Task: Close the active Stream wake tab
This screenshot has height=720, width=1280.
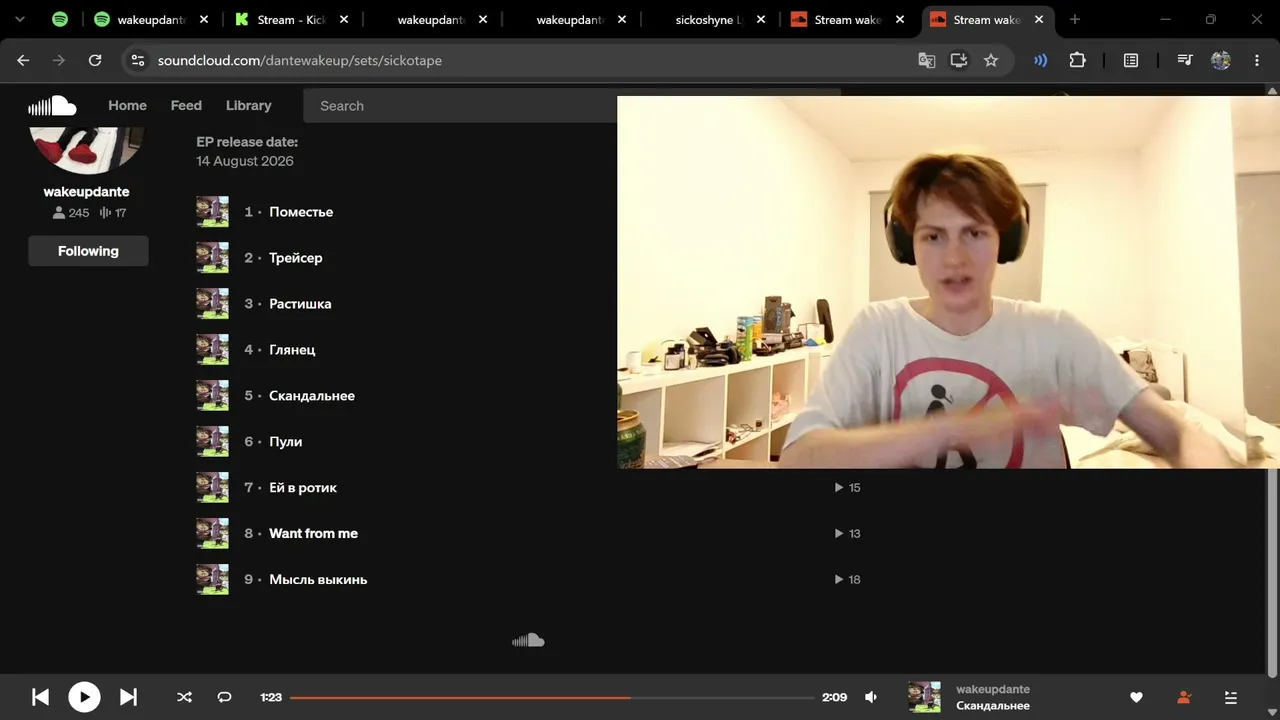Action: point(1038,19)
